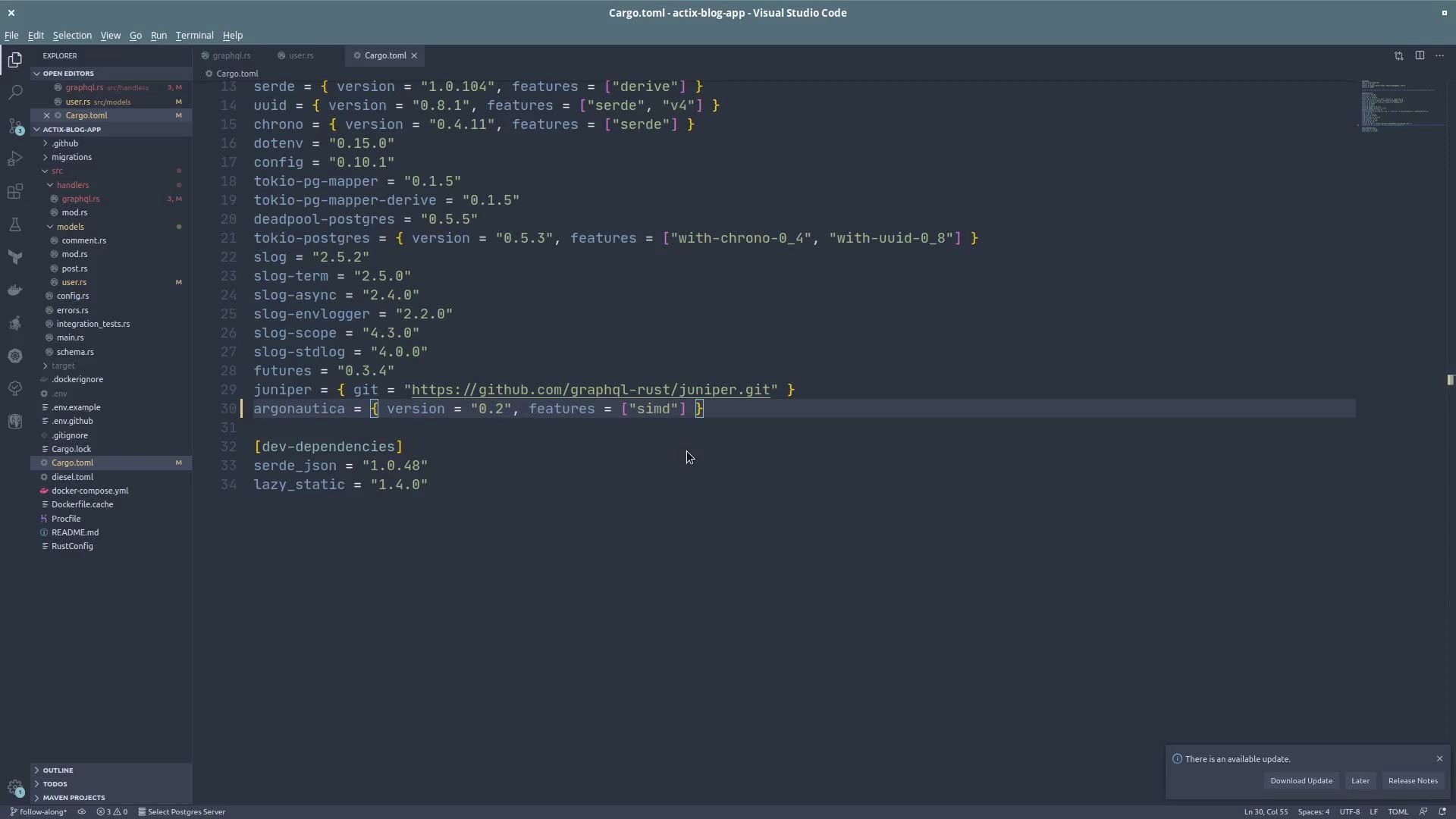Open the Search view in activity bar
This screenshot has width=1456, height=819.
[15, 93]
